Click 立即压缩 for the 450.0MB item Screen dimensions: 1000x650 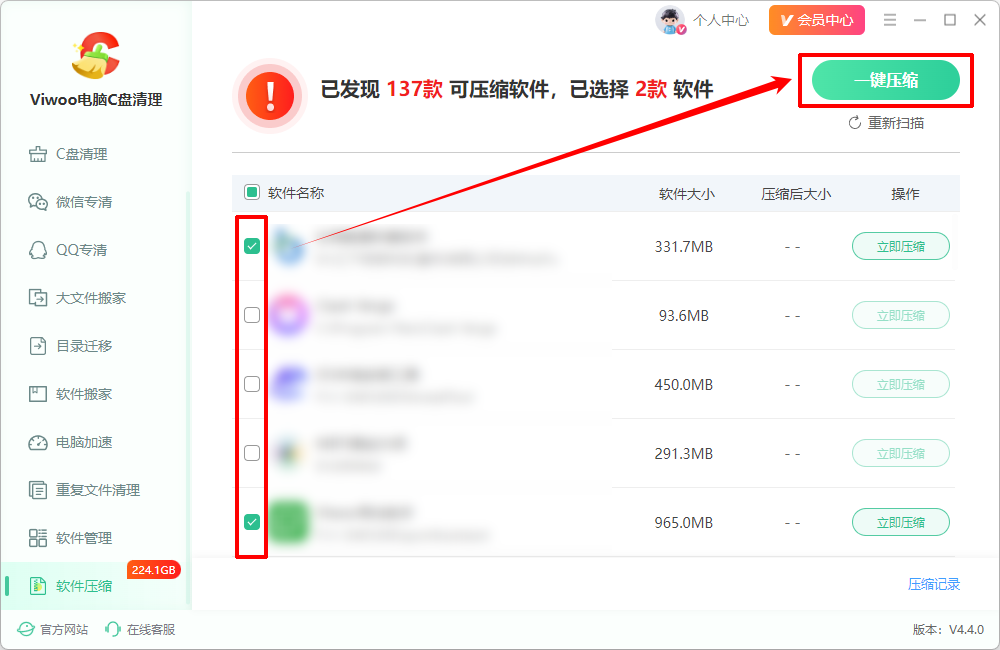point(901,384)
